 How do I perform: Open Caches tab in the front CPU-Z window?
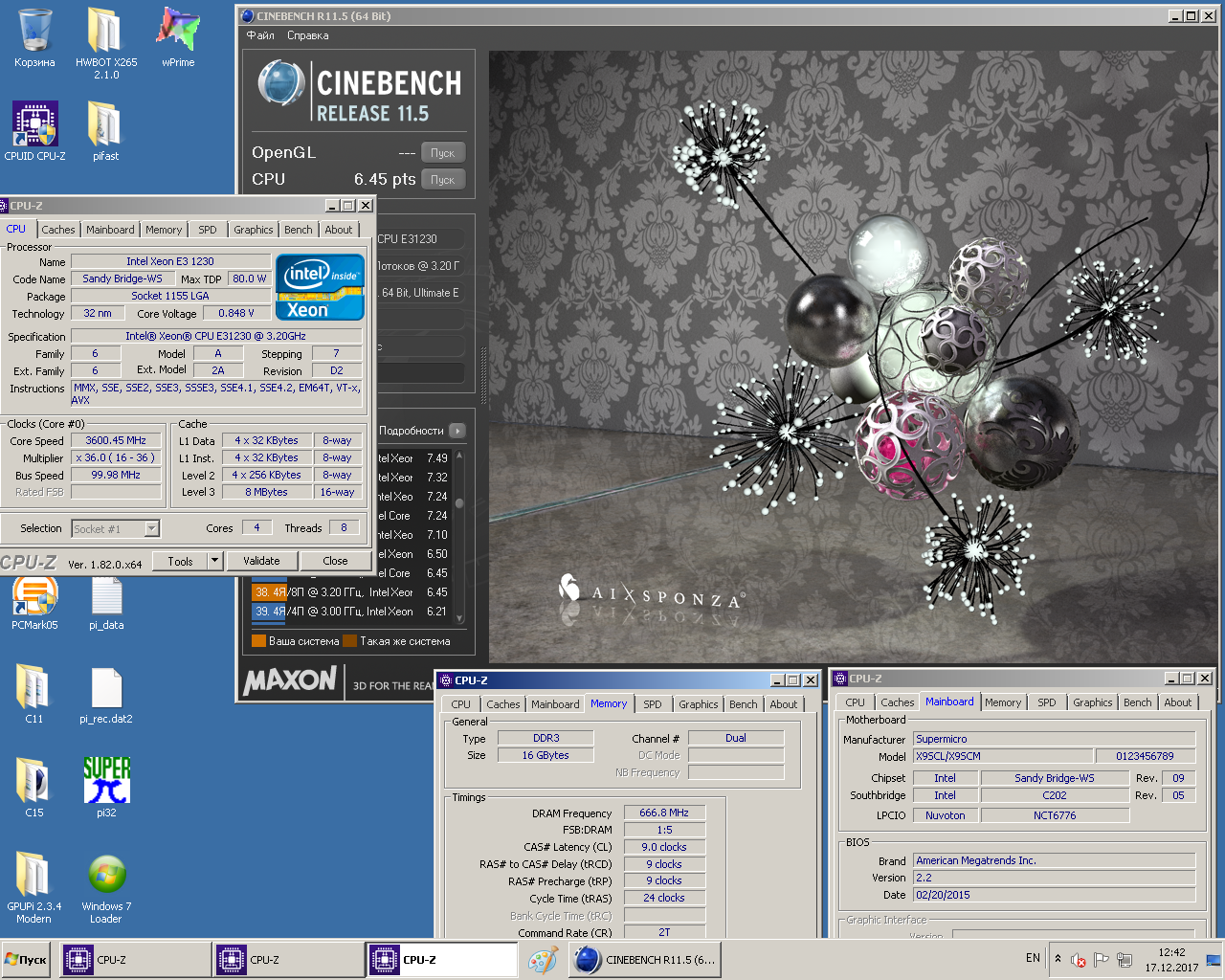point(58,230)
